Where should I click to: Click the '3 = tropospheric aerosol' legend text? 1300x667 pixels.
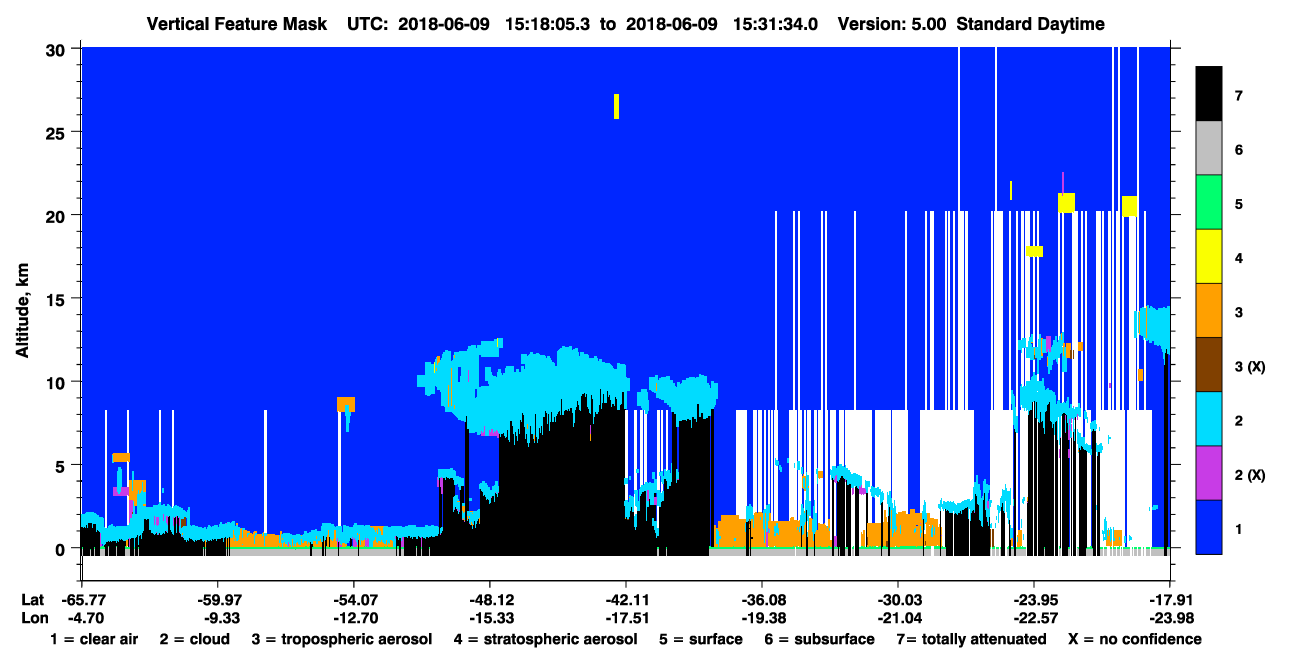342,639
